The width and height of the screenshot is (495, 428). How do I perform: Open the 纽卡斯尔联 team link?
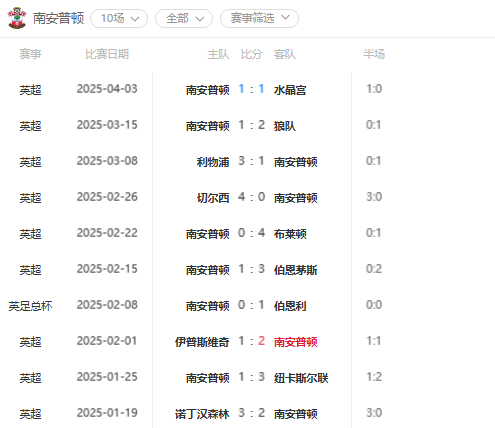(x=301, y=378)
